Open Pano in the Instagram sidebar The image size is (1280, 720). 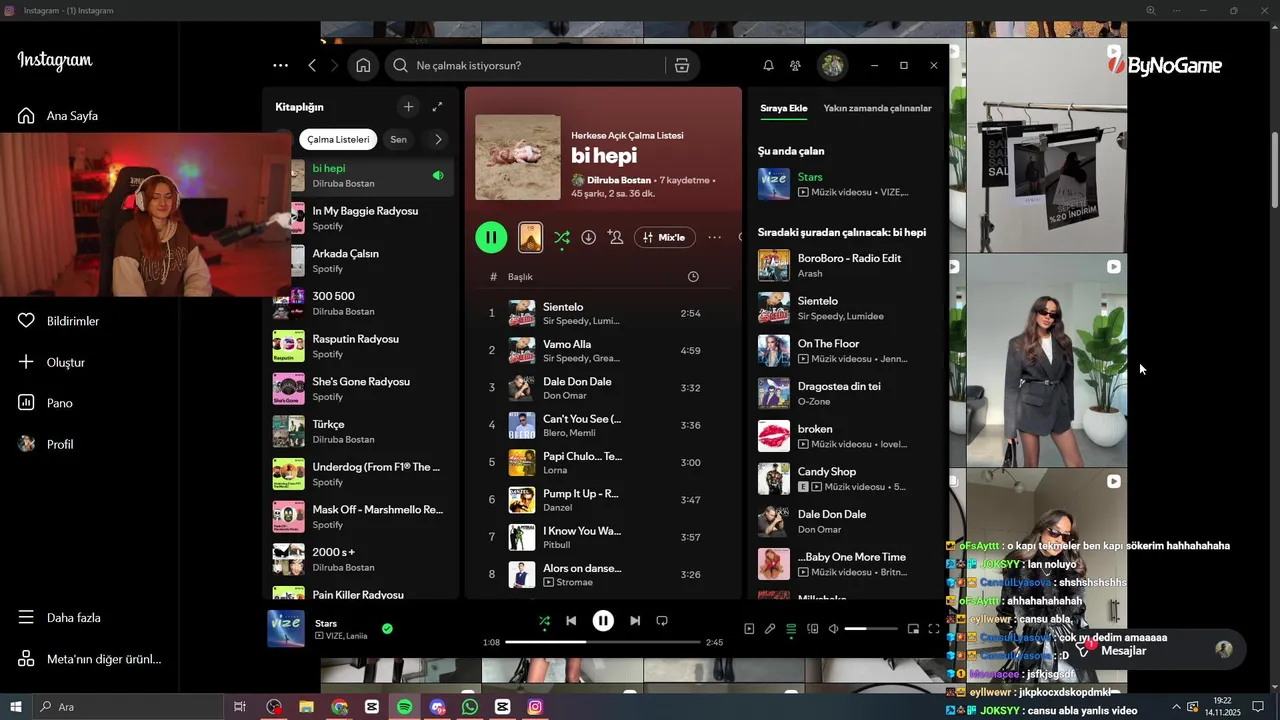click(x=46, y=403)
